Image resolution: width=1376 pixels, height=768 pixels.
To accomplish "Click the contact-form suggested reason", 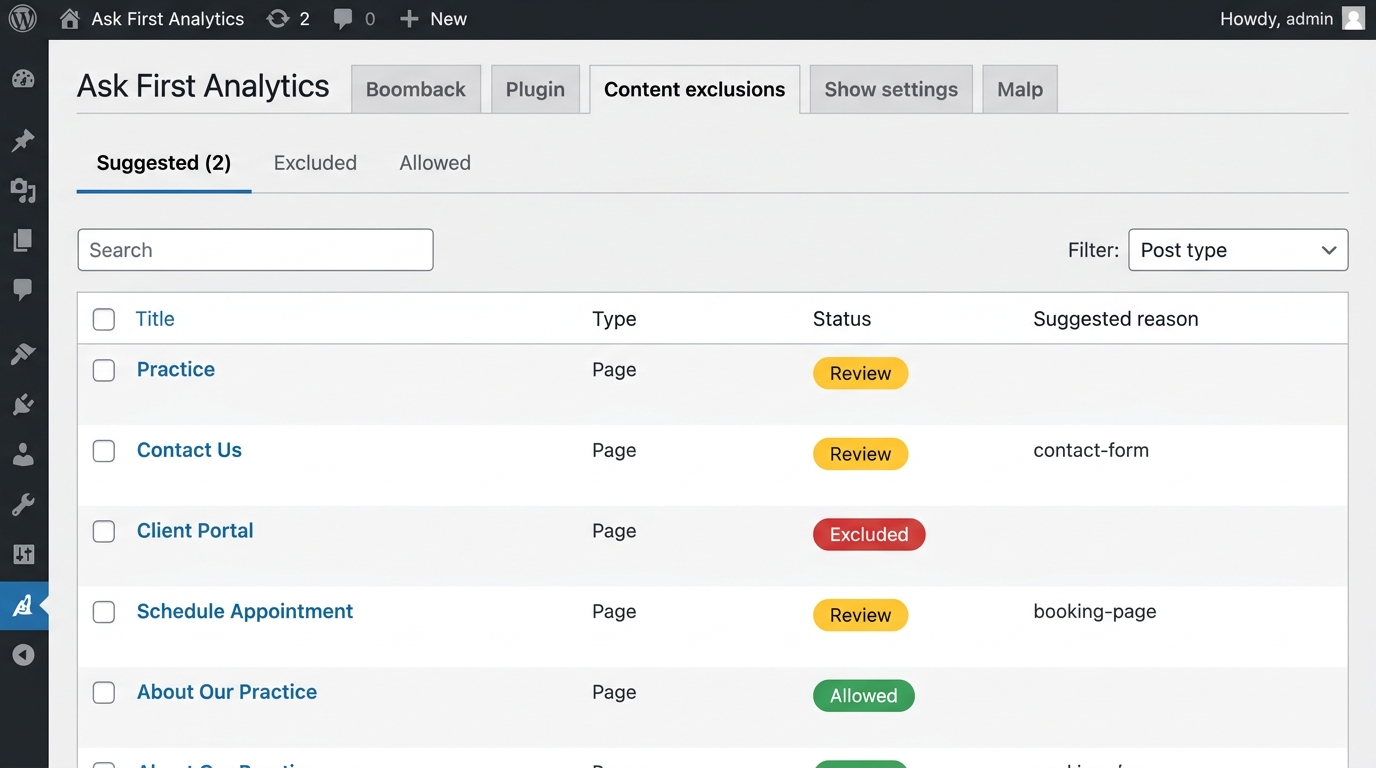I will [1091, 450].
